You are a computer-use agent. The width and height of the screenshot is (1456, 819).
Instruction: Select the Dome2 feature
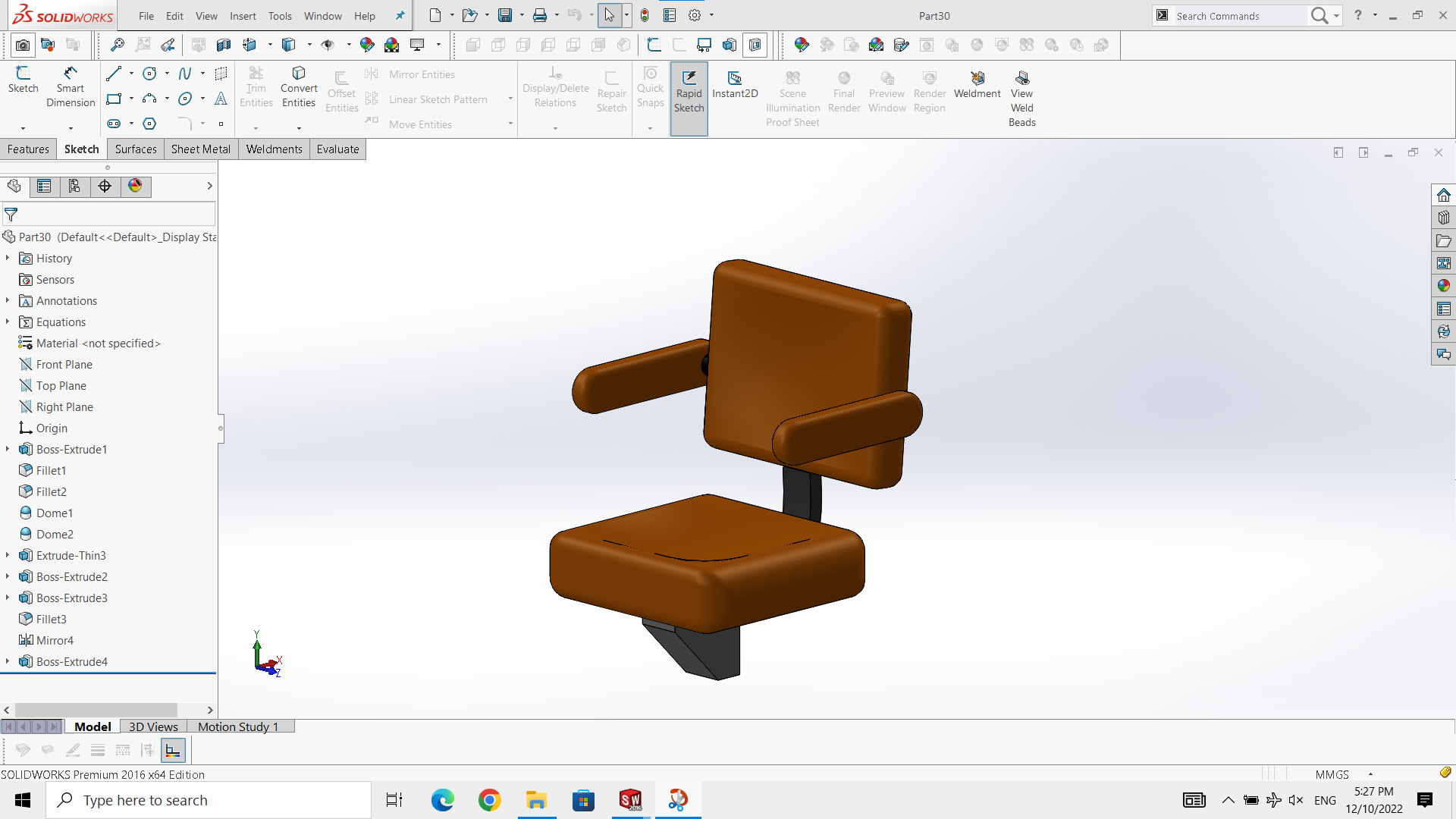[x=46, y=535]
